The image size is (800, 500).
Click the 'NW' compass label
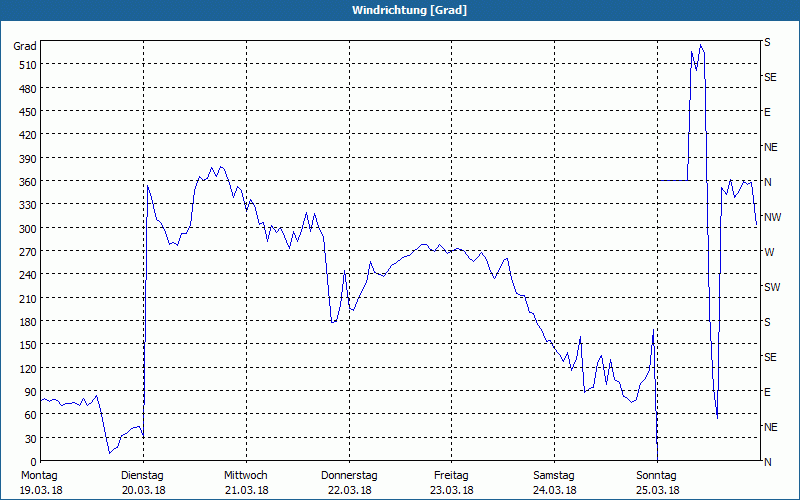pyautogui.click(x=772, y=217)
